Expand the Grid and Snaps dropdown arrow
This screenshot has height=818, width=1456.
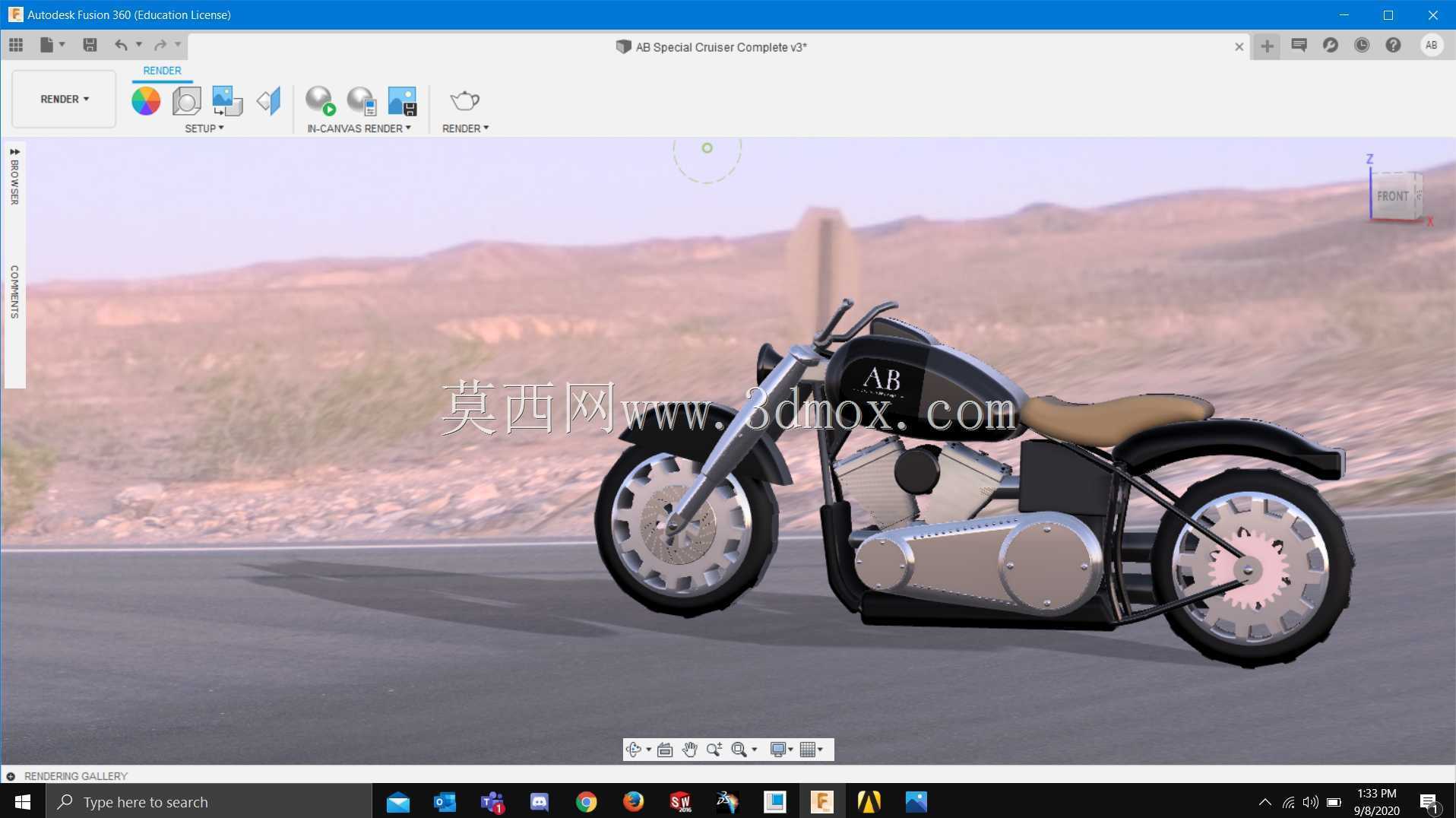(821, 750)
